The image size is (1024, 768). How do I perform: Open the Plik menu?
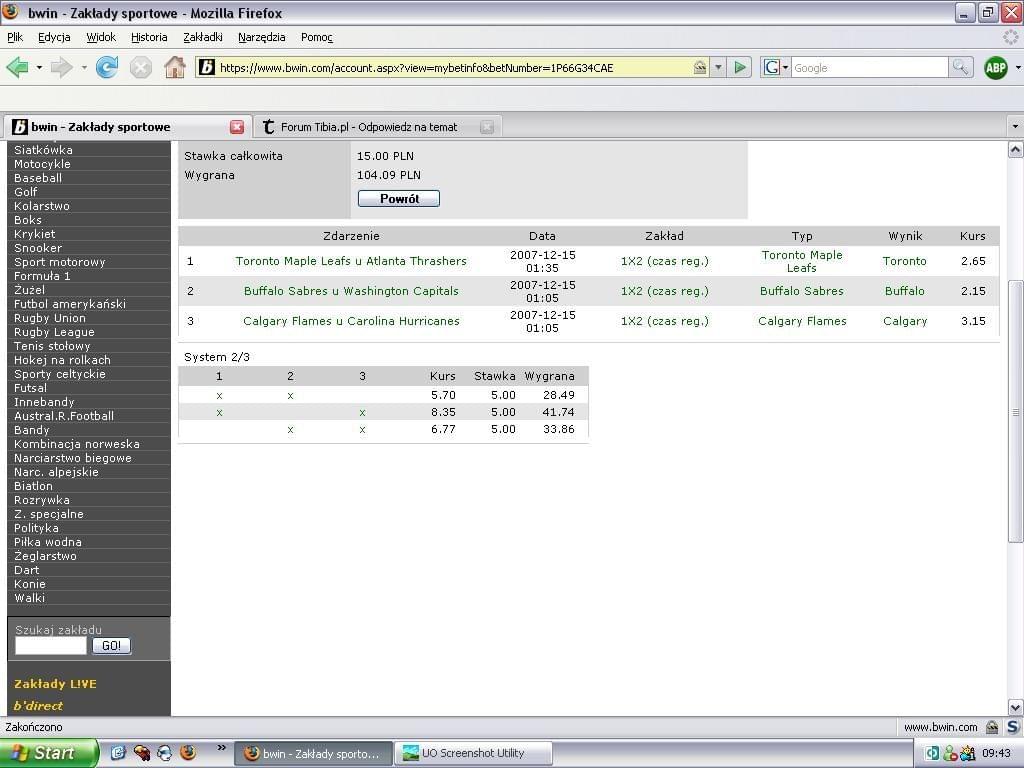[15, 37]
